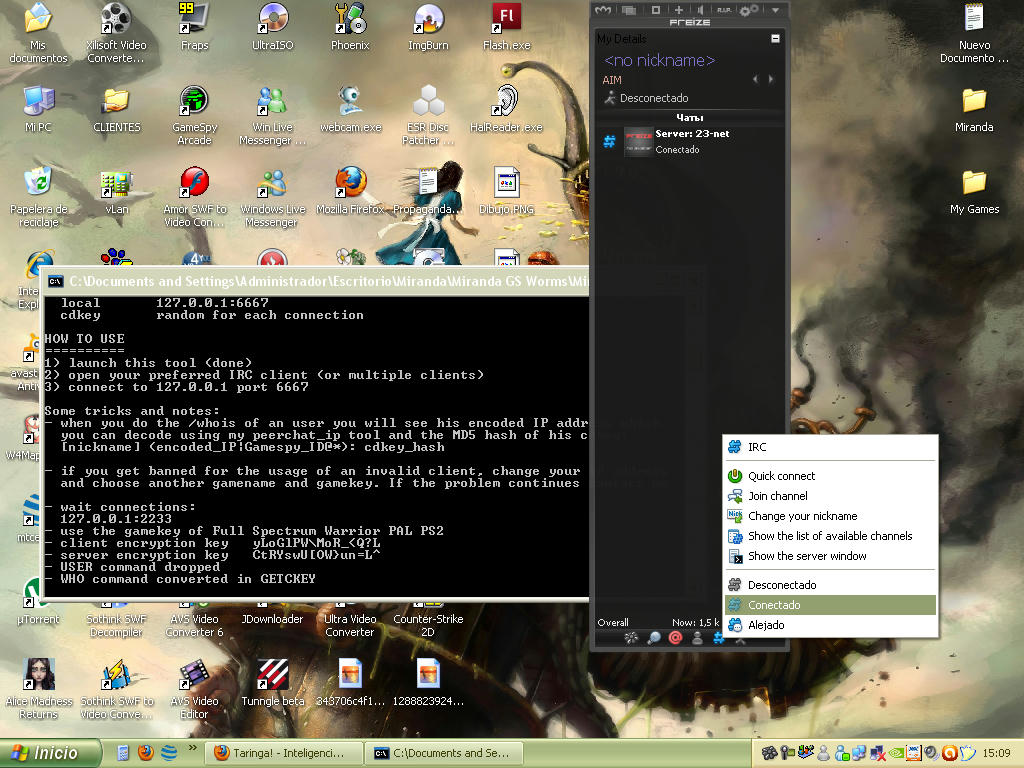Expand the small chevron in Miranda bottom bar

pyautogui.click(x=740, y=641)
